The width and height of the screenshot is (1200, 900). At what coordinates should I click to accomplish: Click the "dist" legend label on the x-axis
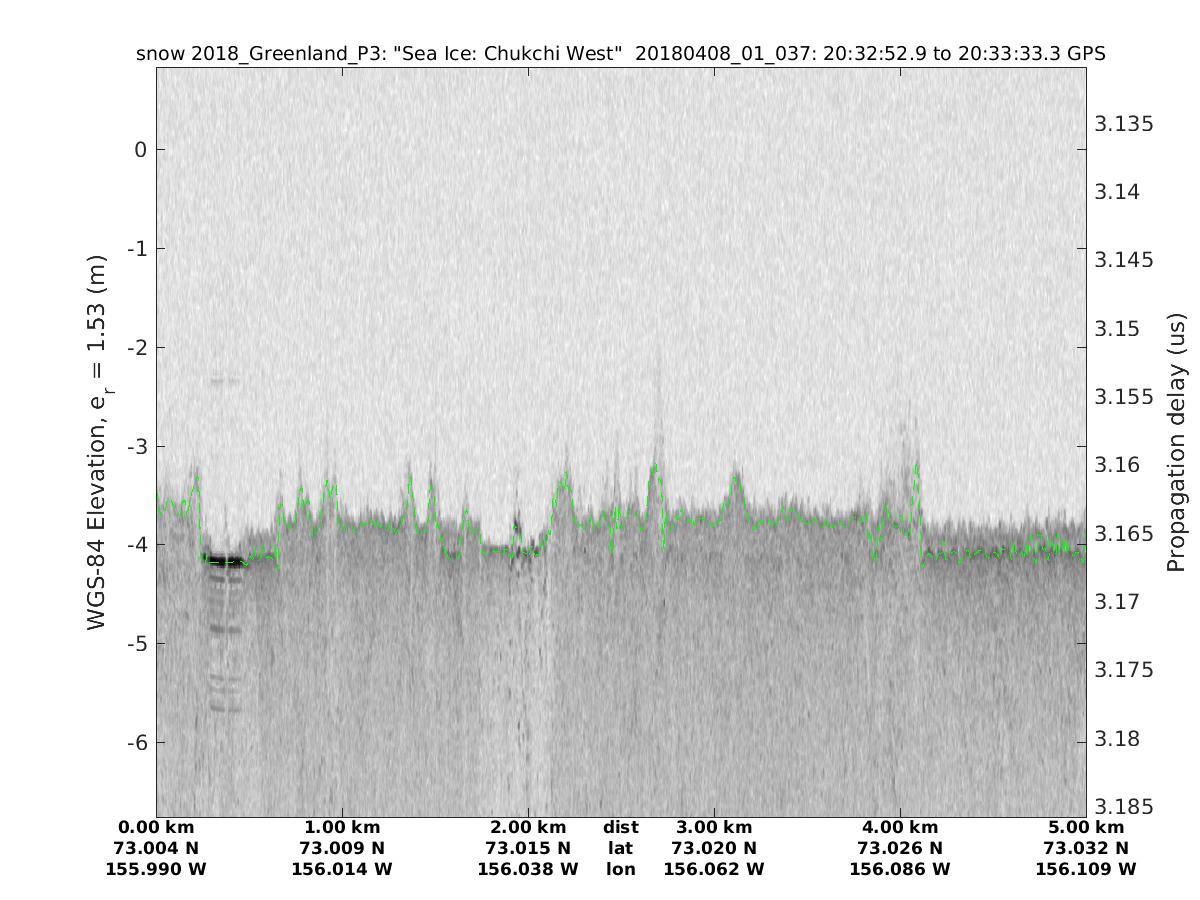pos(621,828)
